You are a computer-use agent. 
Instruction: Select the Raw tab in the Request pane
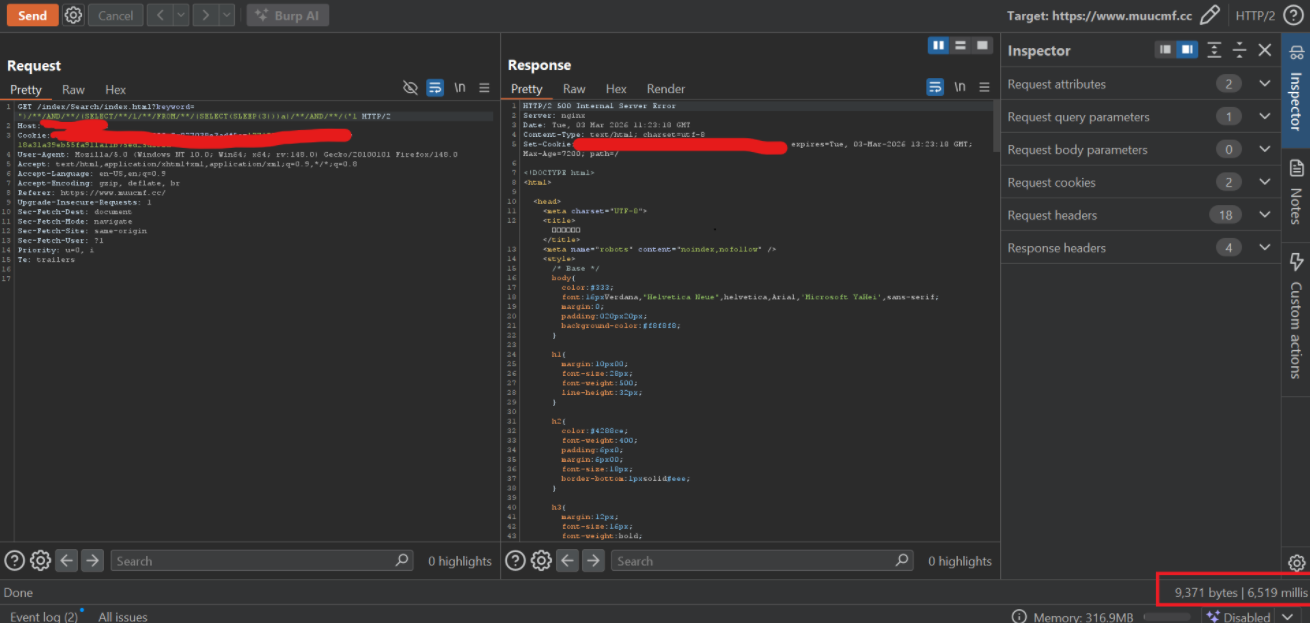(73, 90)
